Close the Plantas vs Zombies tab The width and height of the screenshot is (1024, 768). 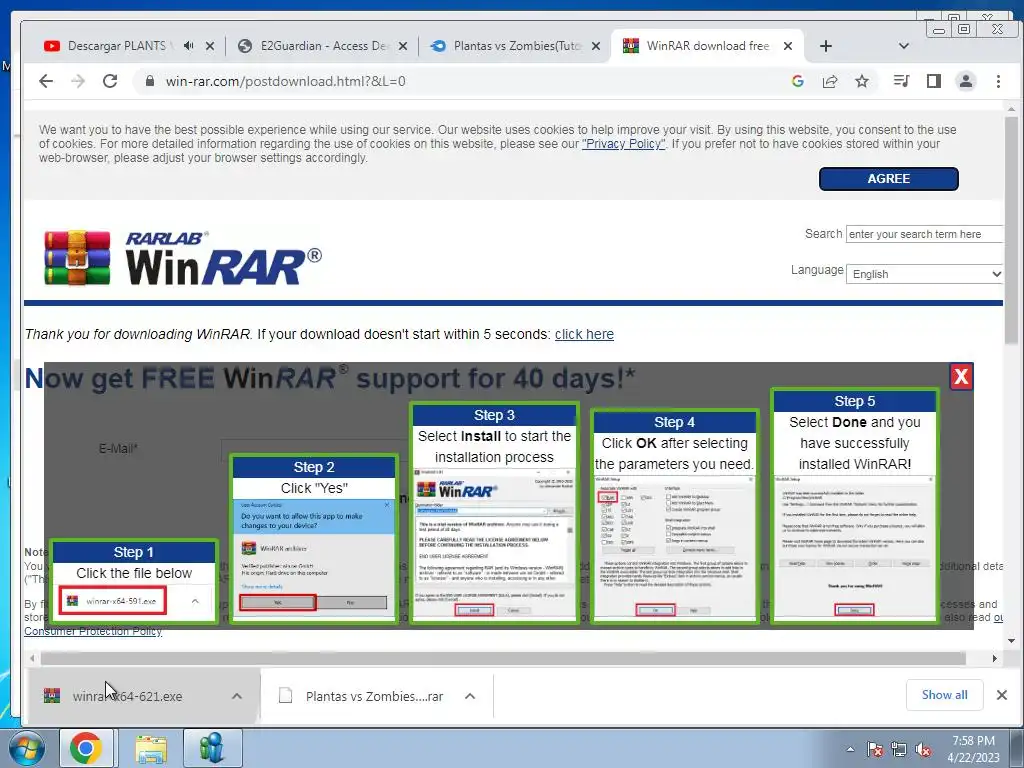click(596, 46)
